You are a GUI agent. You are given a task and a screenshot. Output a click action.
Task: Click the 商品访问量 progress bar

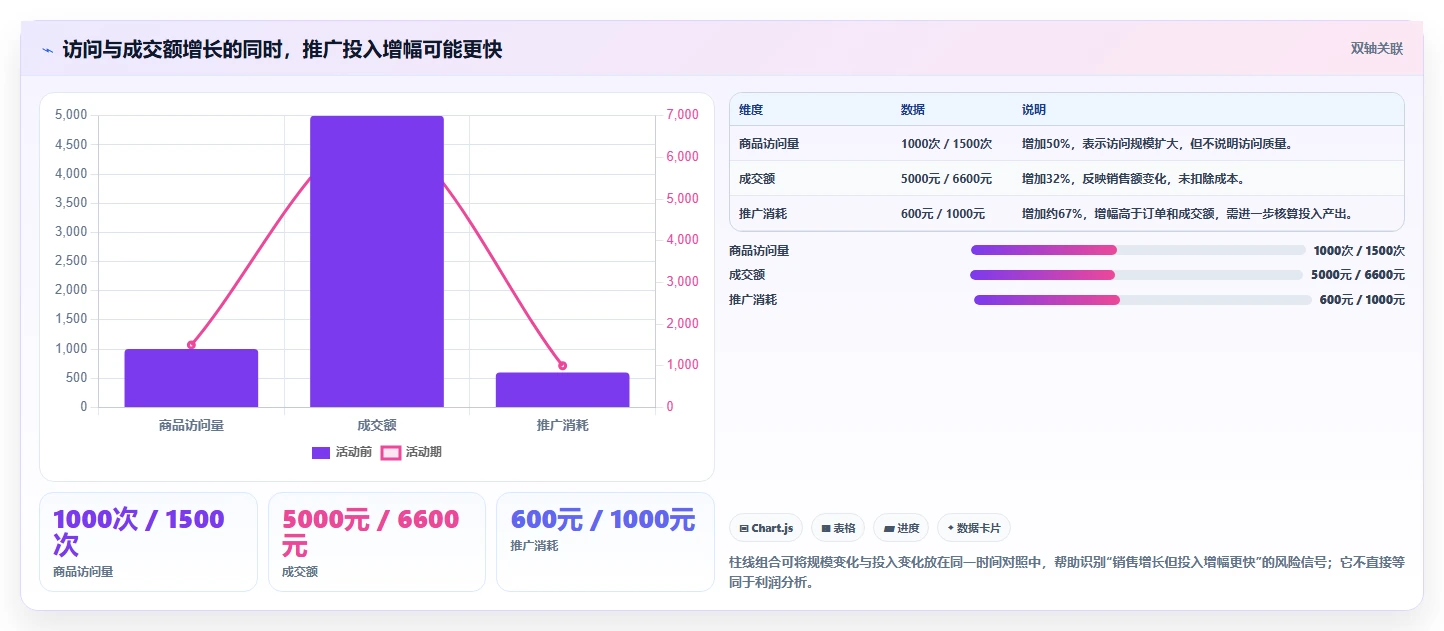coord(1138,250)
